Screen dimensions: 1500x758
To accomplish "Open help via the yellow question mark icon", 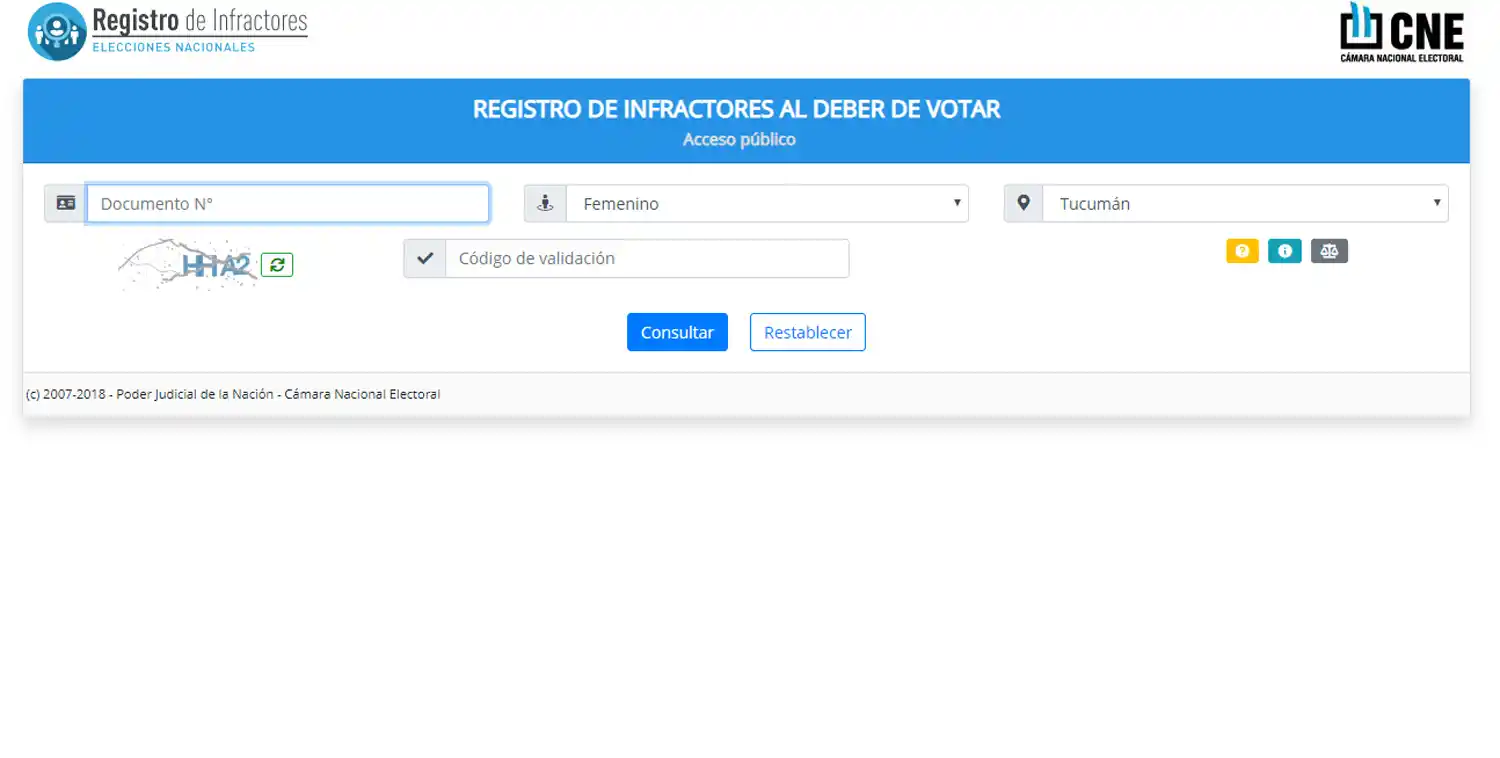I will pos(1242,251).
